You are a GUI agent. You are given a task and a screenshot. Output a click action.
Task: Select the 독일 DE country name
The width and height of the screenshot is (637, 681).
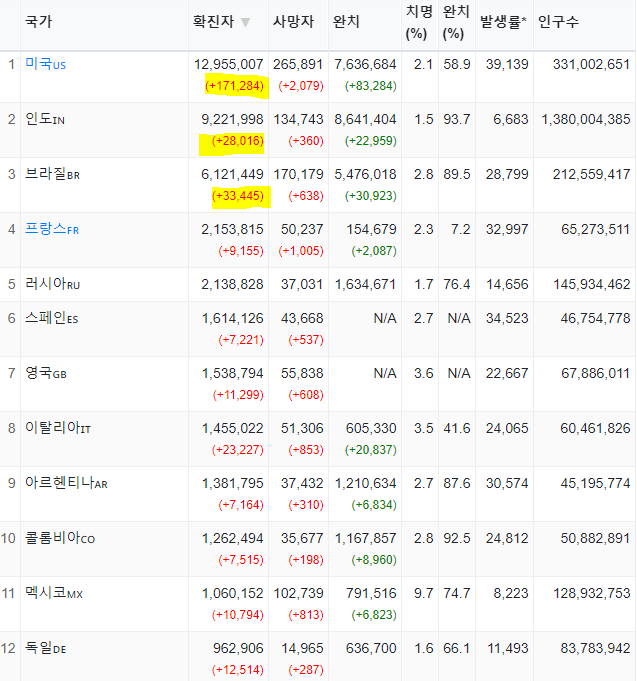point(46,648)
